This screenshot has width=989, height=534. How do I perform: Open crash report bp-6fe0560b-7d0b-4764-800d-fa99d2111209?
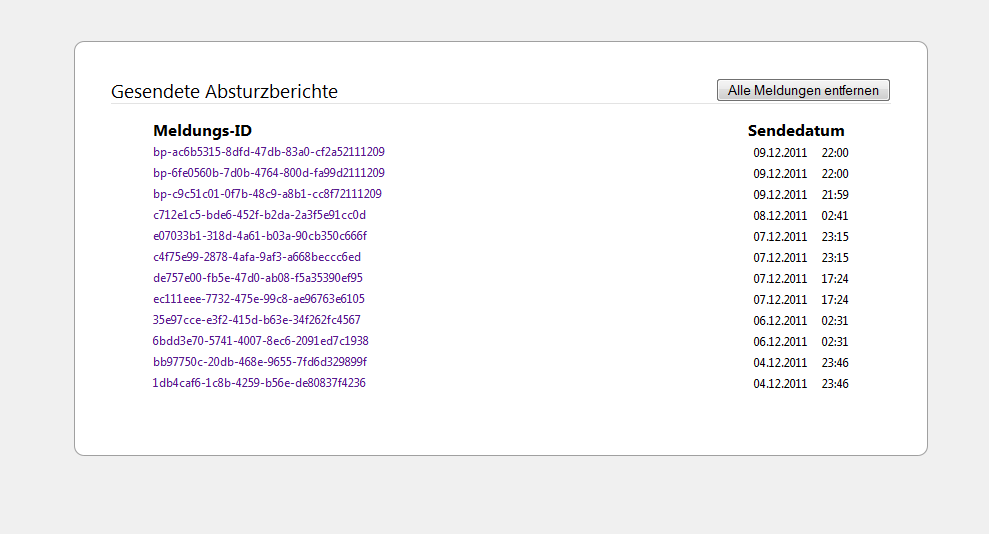(269, 173)
